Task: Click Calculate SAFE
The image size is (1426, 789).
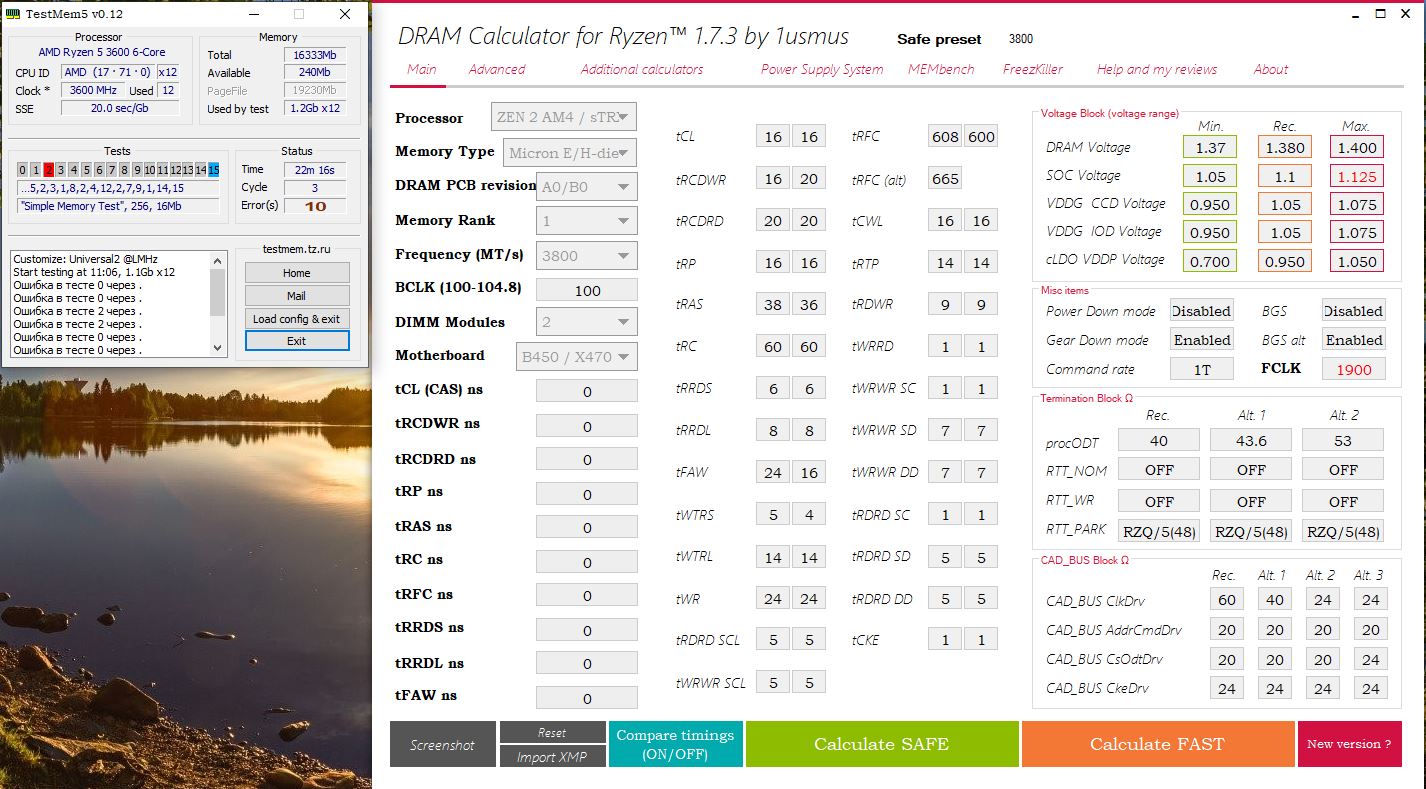Action: click(881, 744)
